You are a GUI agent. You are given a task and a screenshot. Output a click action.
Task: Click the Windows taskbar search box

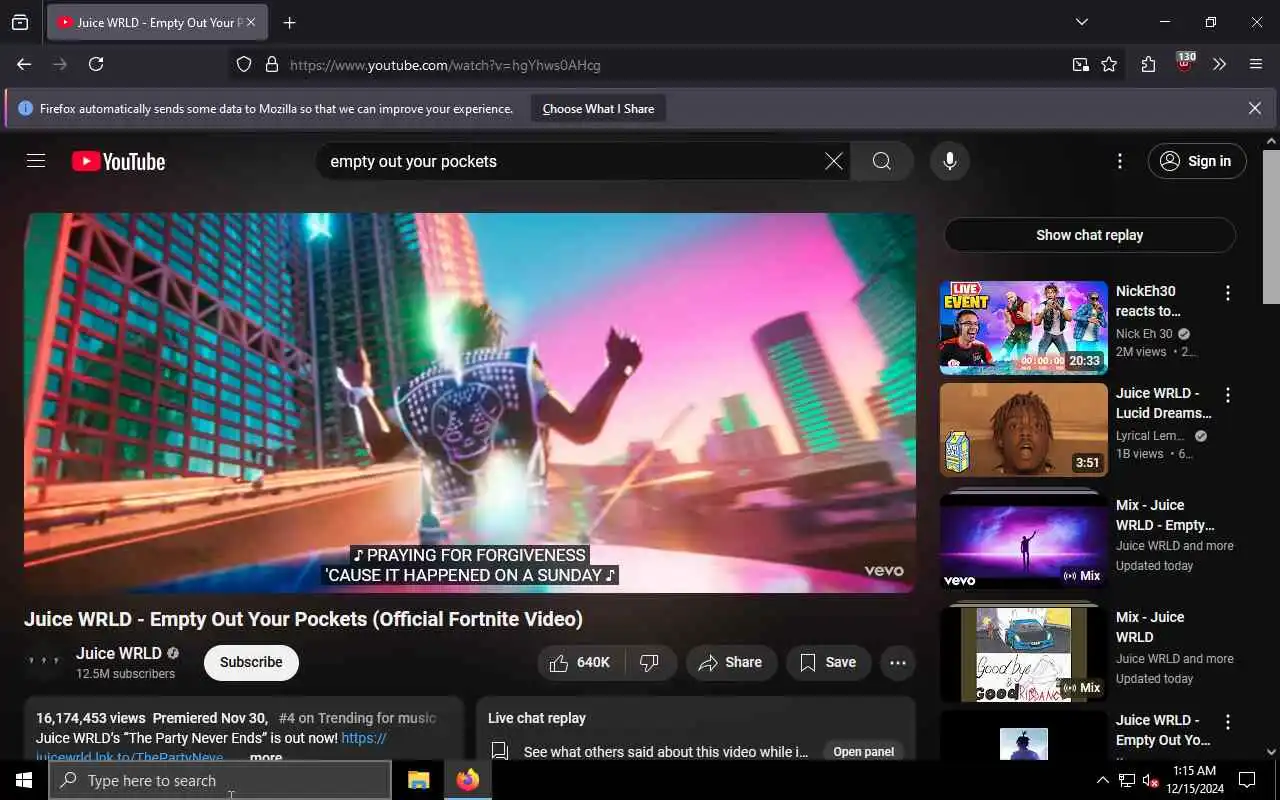point(220,780)
